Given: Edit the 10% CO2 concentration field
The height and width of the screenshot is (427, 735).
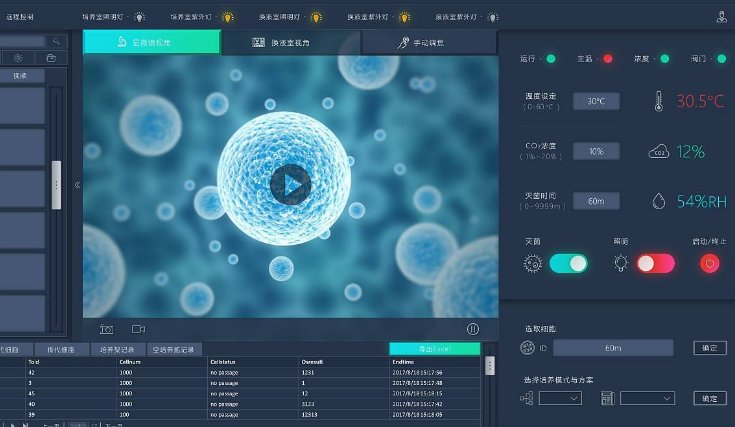Looking at the screenshot, I should pos(596,151).
